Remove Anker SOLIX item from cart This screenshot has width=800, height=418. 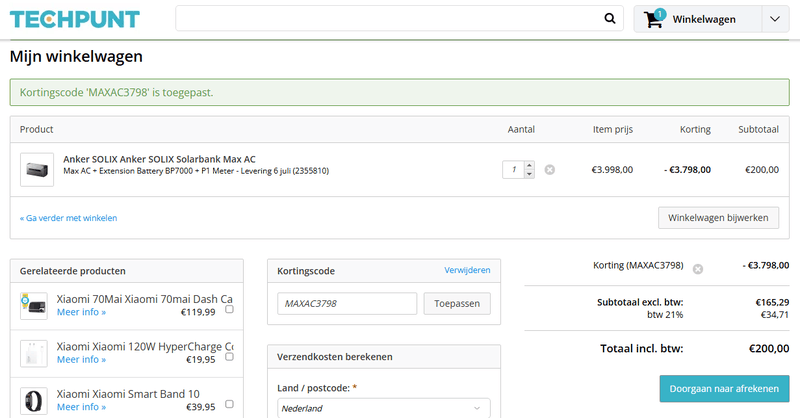[x=549, y=170]
